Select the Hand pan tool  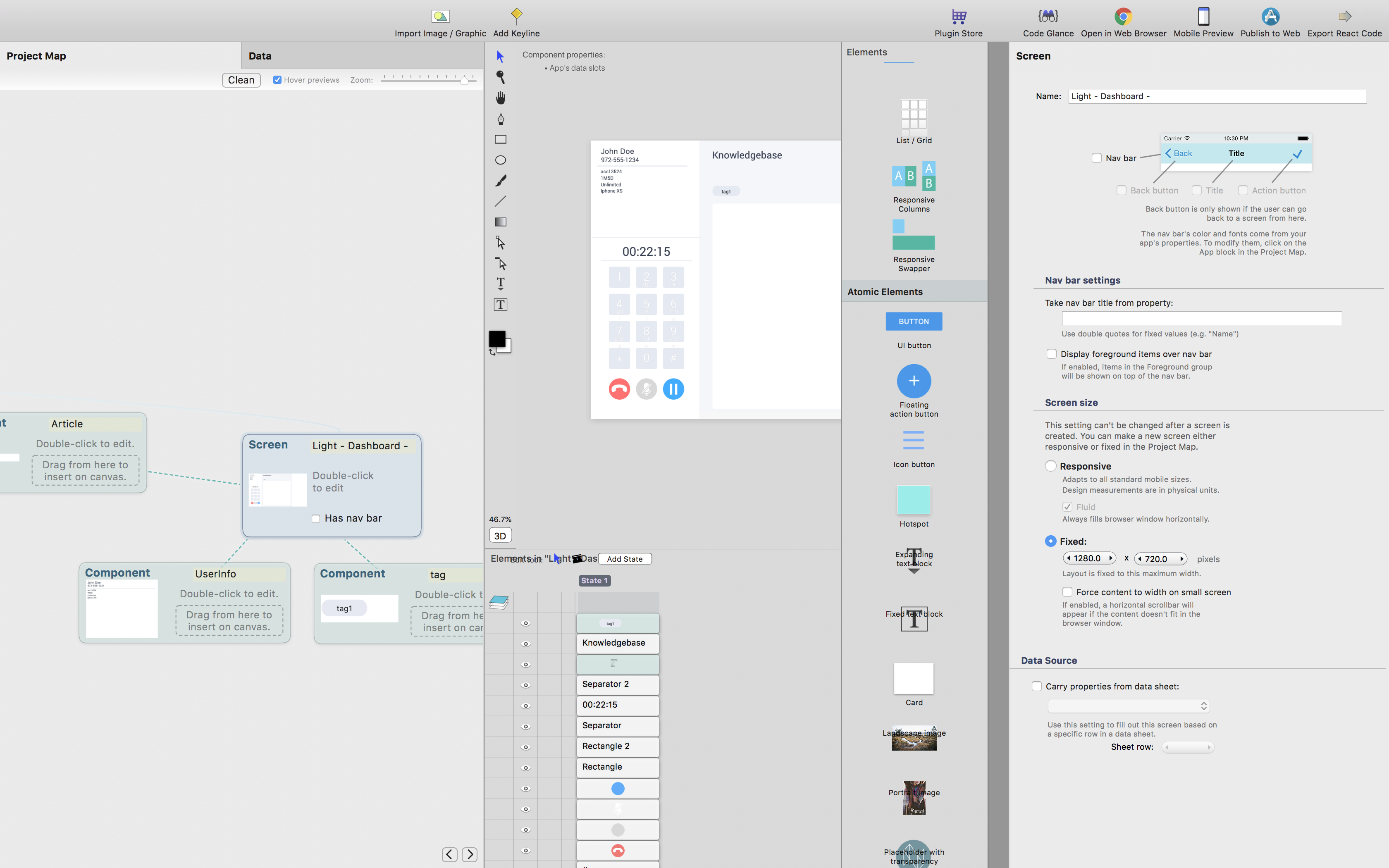pyautogui.click(x=501, y=98)
